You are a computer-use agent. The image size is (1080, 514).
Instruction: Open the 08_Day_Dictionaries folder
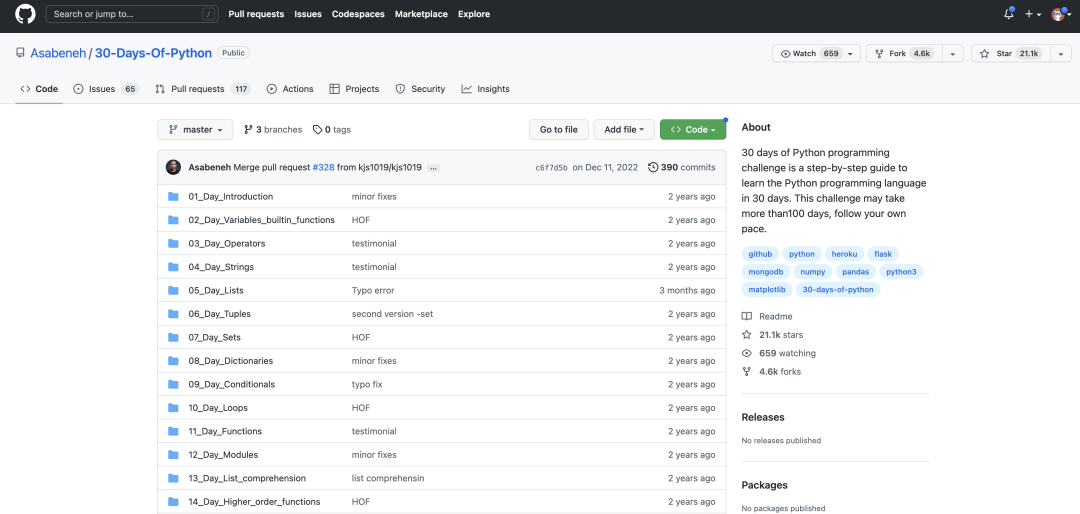tap(231, 360)
